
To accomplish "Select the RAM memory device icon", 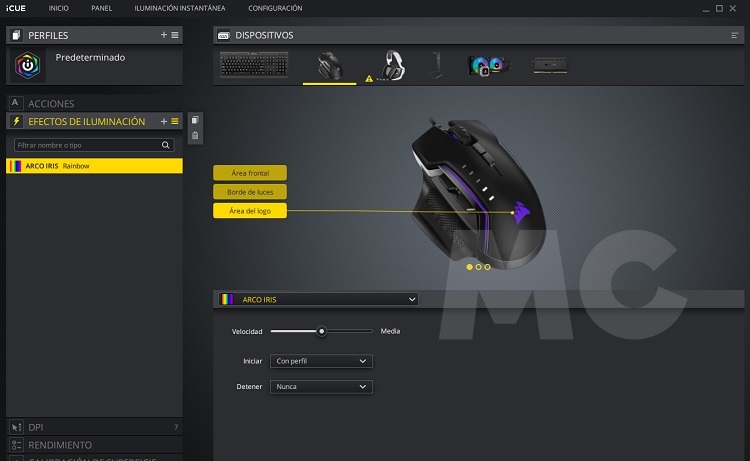I will tap(550, 66).
